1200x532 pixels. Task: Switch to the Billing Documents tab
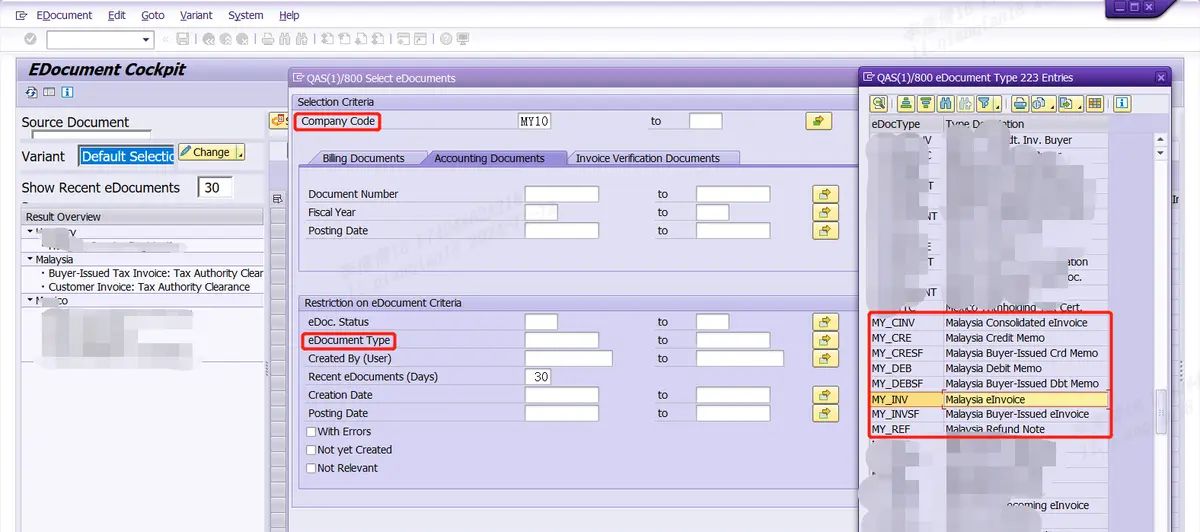363,158
